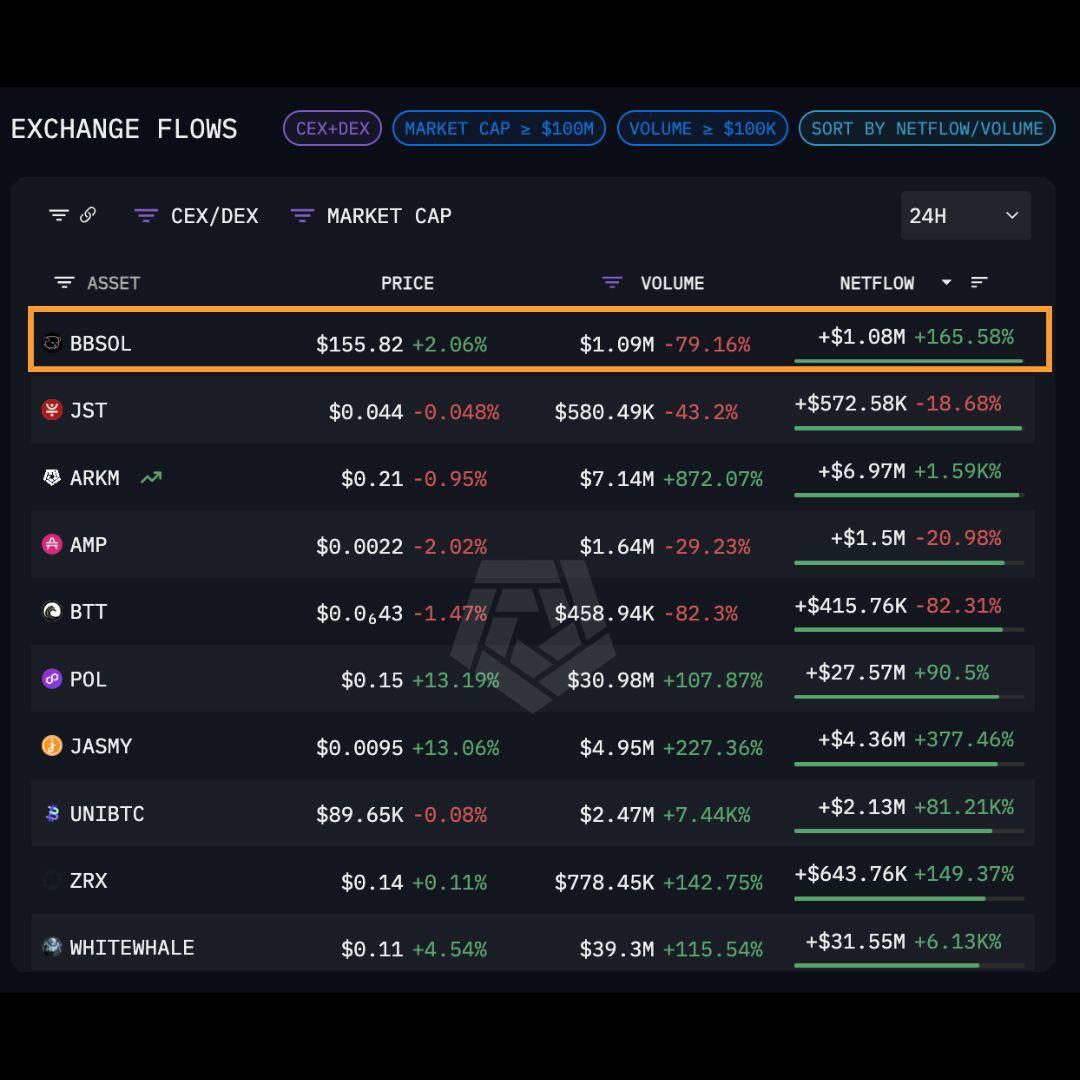Click the POL token logo
Screen dimensions: 1080x1080
(52, 679)
